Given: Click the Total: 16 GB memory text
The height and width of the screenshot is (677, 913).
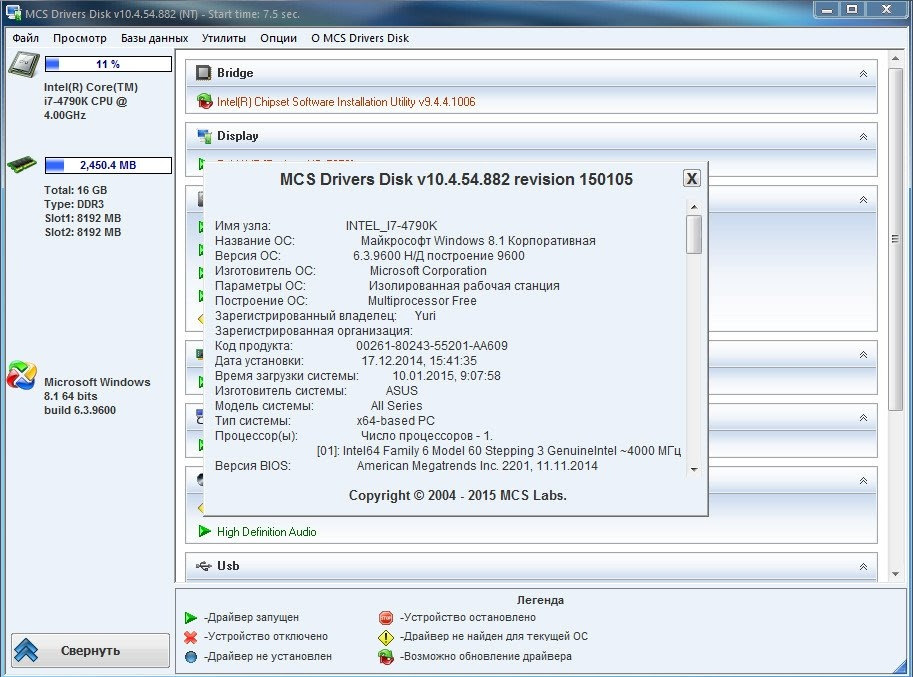Looking at the screenshot, I should 75,190.
